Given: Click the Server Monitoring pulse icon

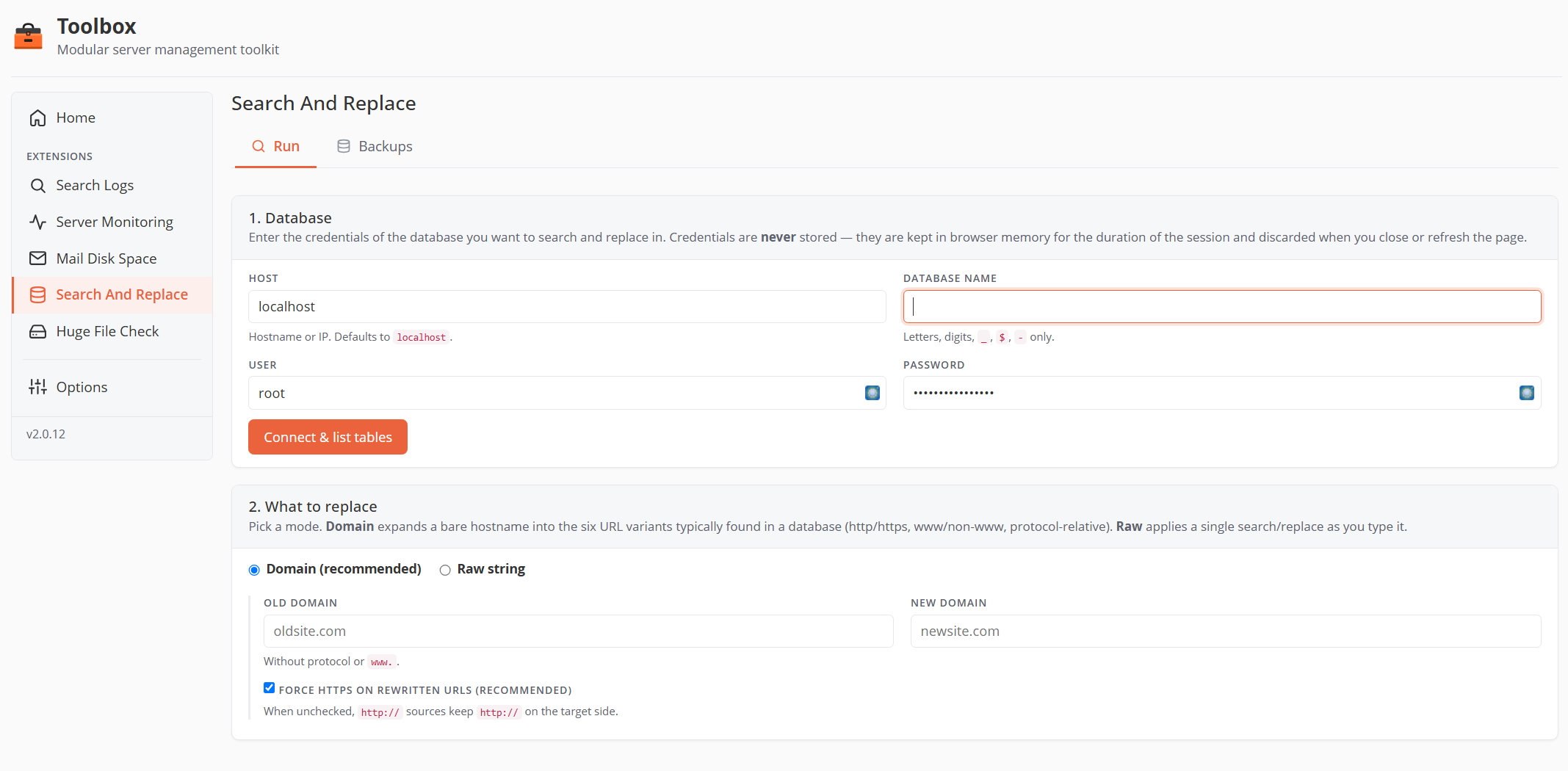Looking at the screenshot, I should pyautogui.click(x=37, y=222).
